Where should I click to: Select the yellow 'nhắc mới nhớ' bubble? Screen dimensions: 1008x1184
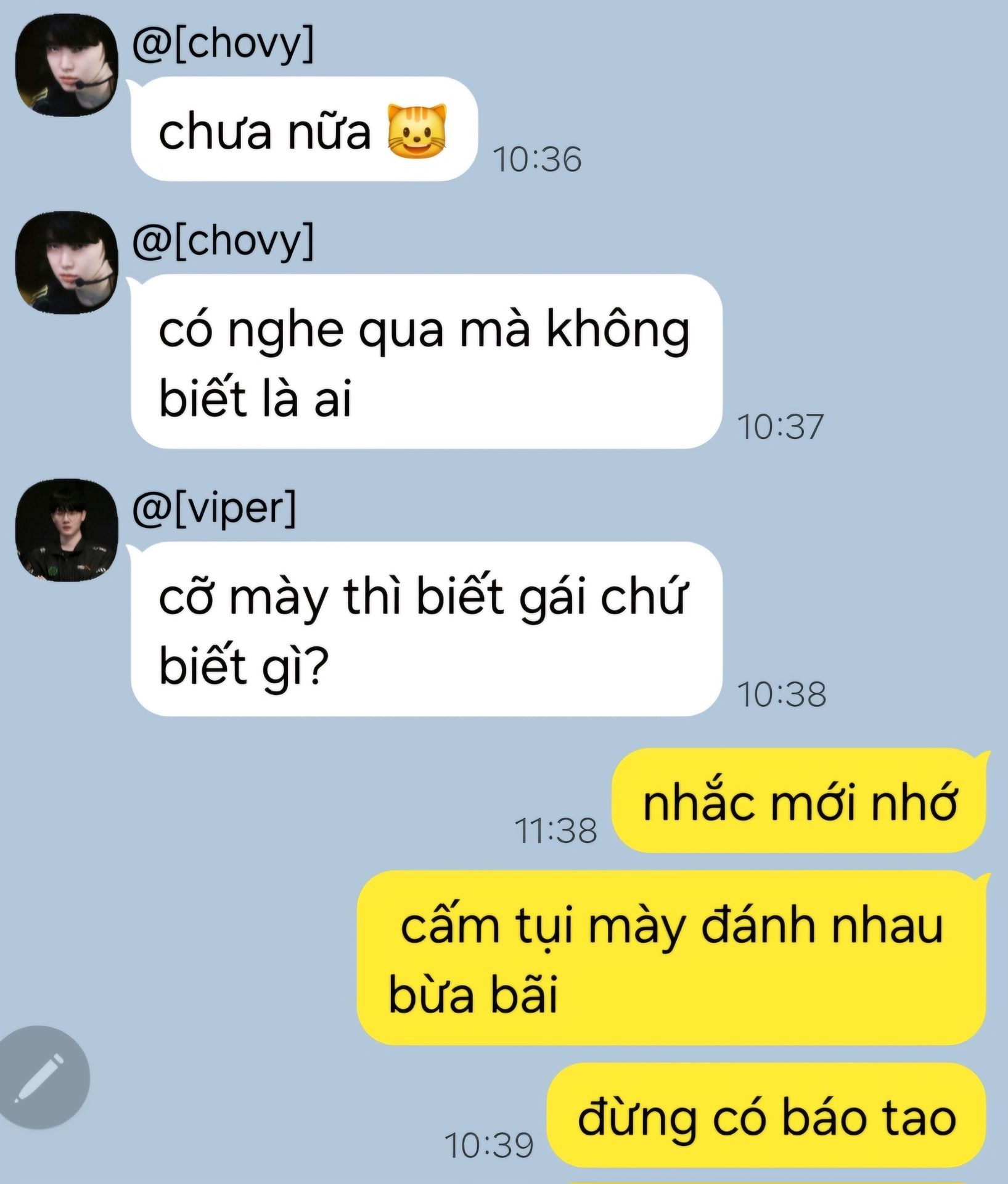[x=799, y=800]
